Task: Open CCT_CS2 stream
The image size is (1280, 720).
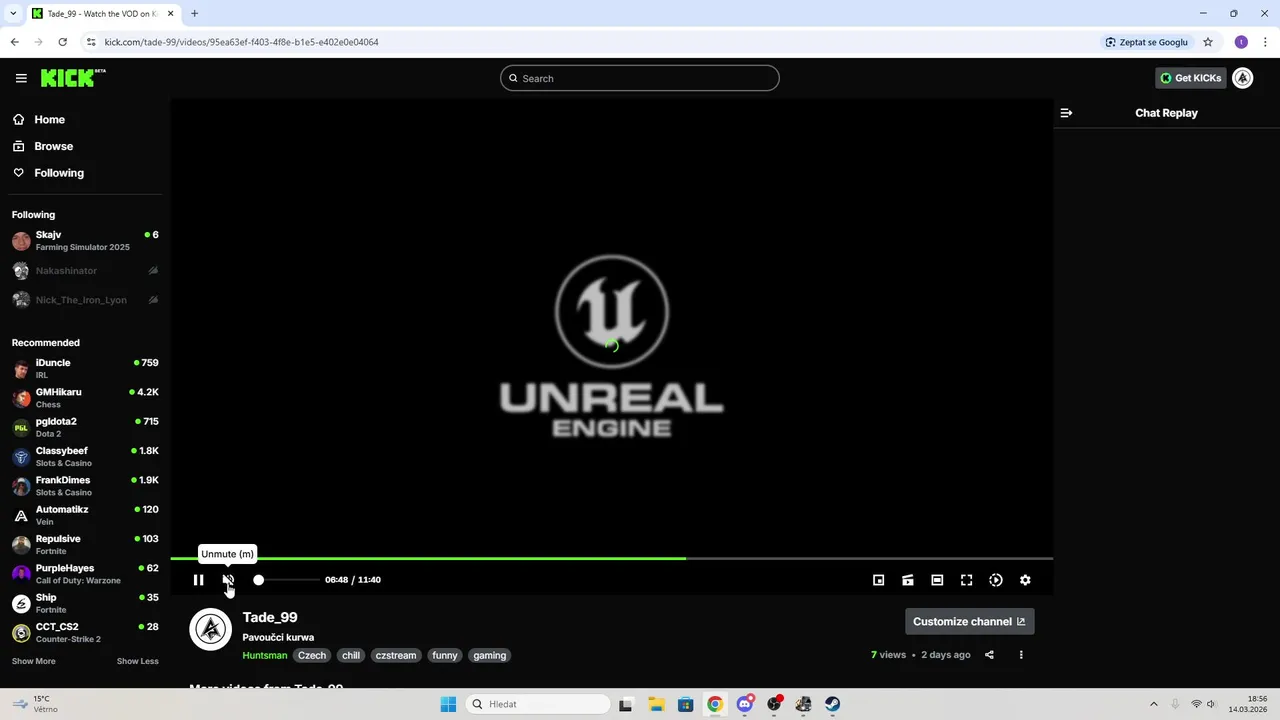Action: coord(85,633)
